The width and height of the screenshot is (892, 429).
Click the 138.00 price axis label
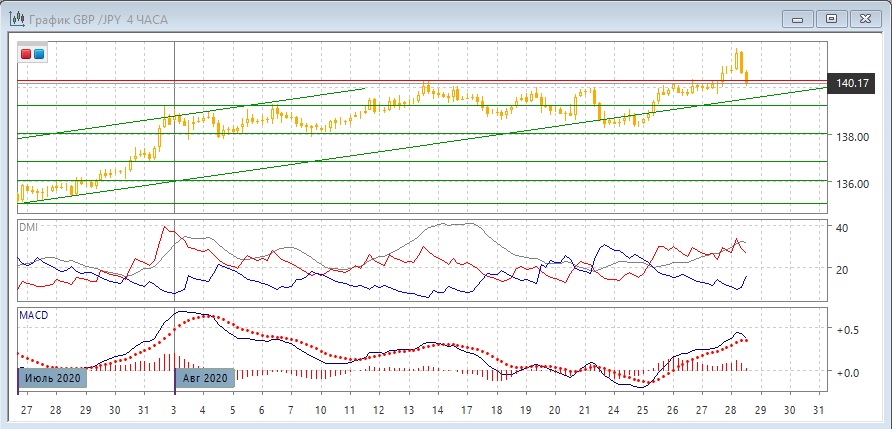851,138
